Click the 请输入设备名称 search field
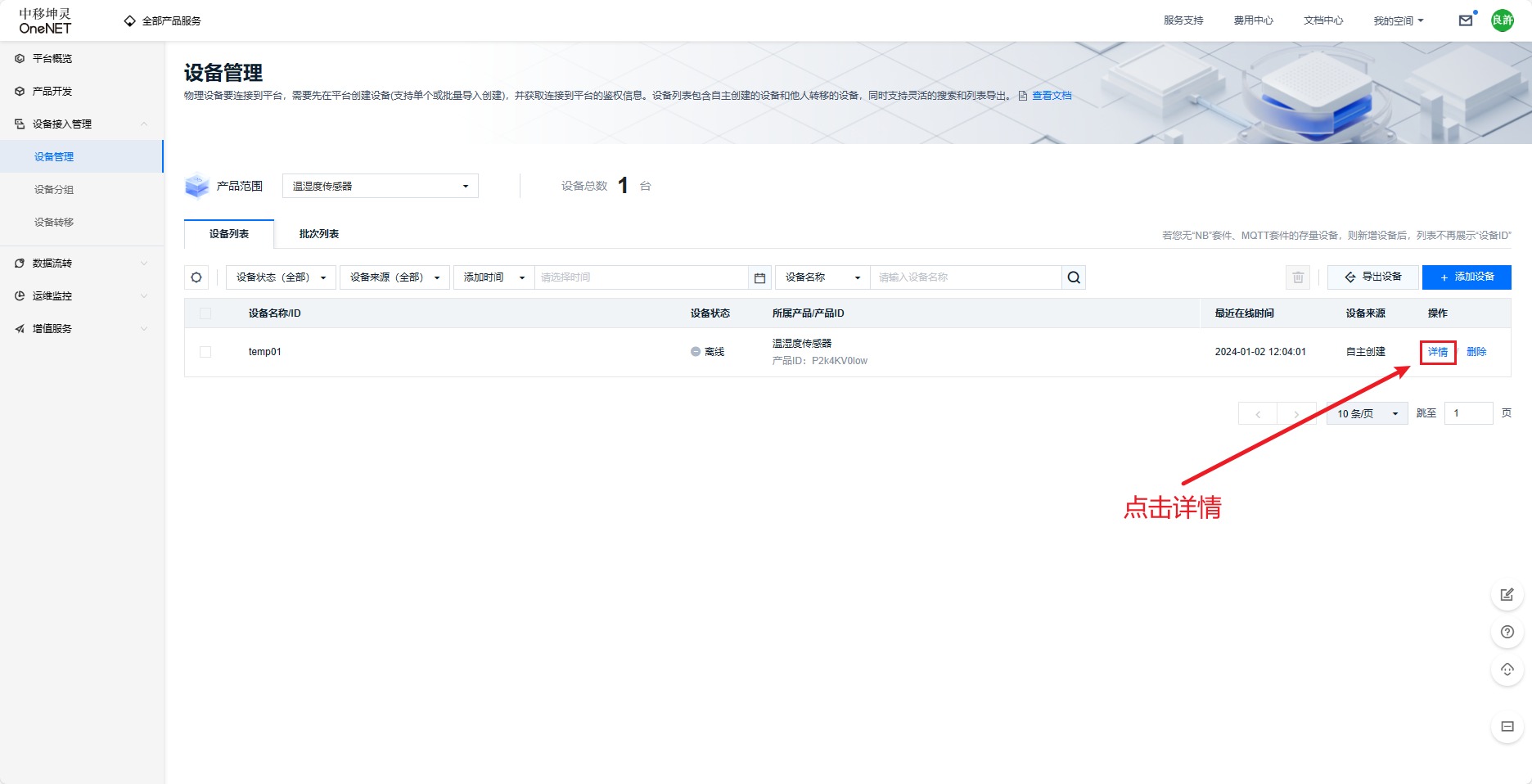This screenshot has height=784, width=1532. click(966, 277)
